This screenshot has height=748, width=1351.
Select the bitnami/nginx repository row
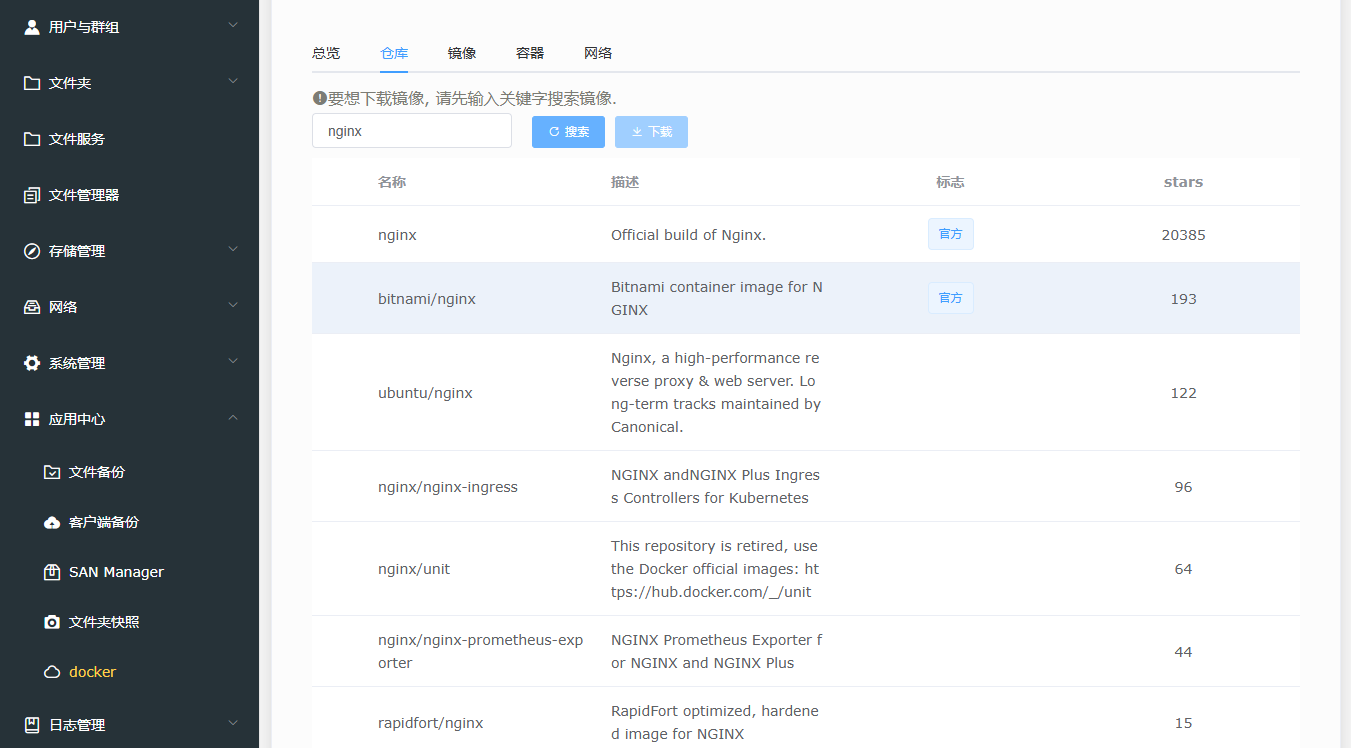[700, 297]
